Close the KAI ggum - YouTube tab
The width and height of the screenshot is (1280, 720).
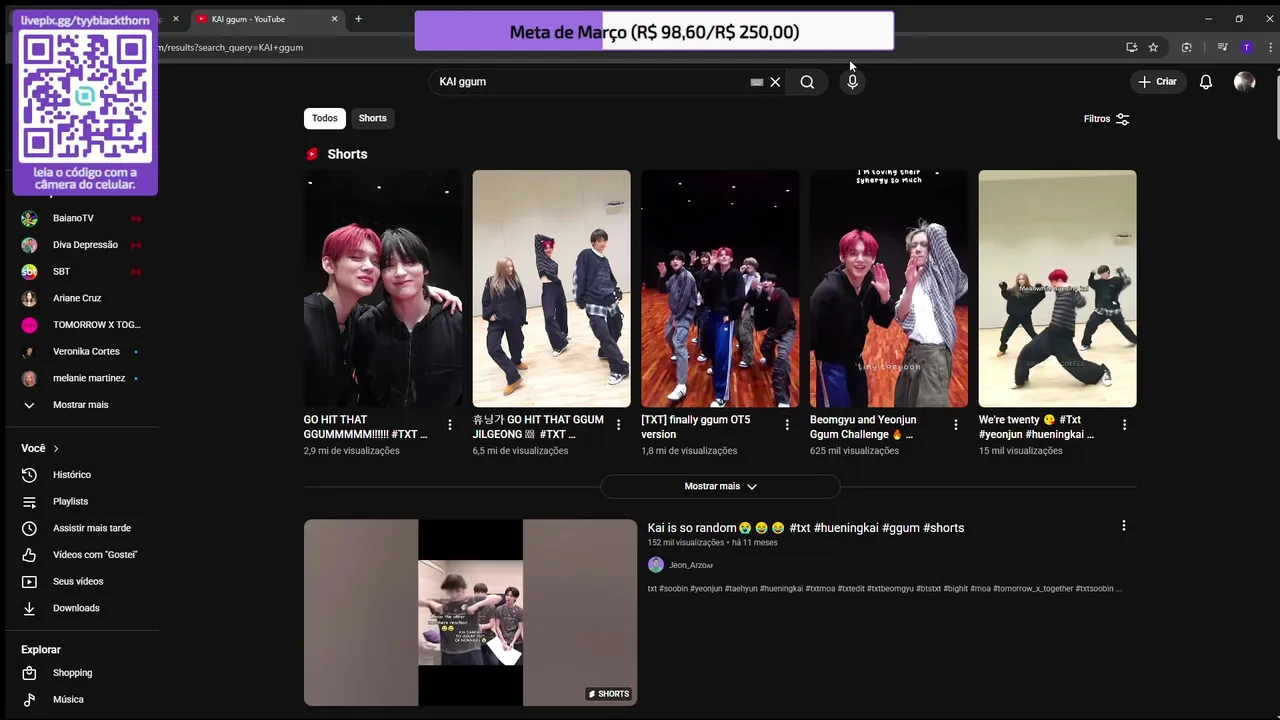[334, 19]
